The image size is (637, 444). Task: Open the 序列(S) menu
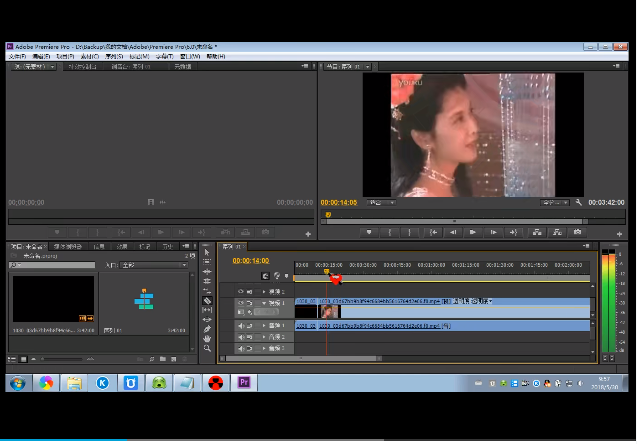point(114,56)
